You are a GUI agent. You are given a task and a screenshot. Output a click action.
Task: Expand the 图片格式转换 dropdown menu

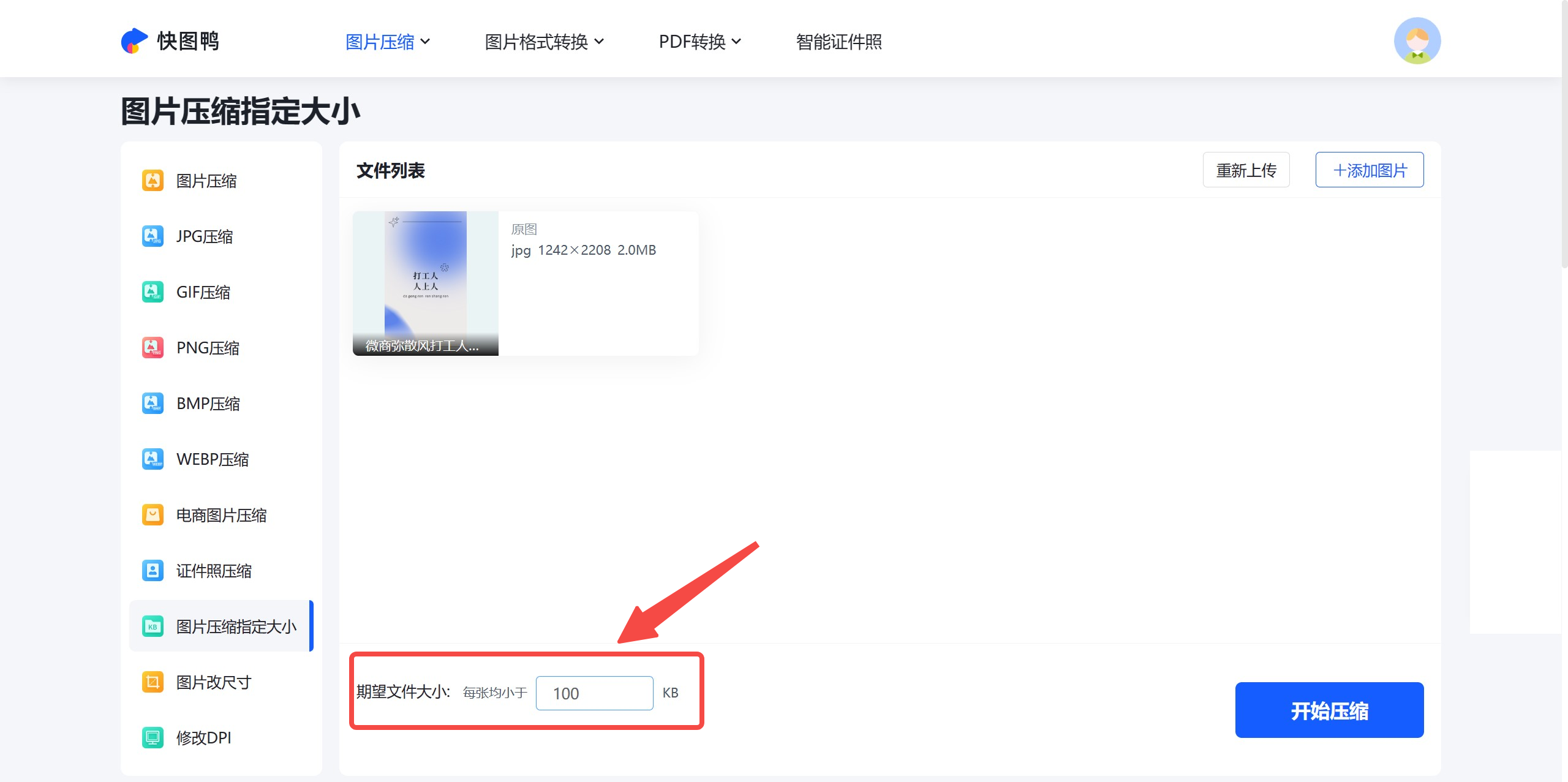544,42
